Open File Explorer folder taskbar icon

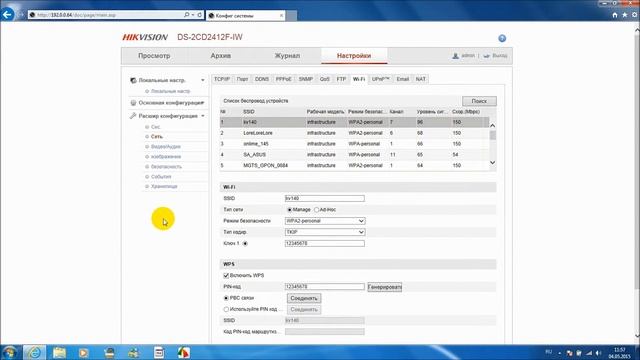click(59, 352)
